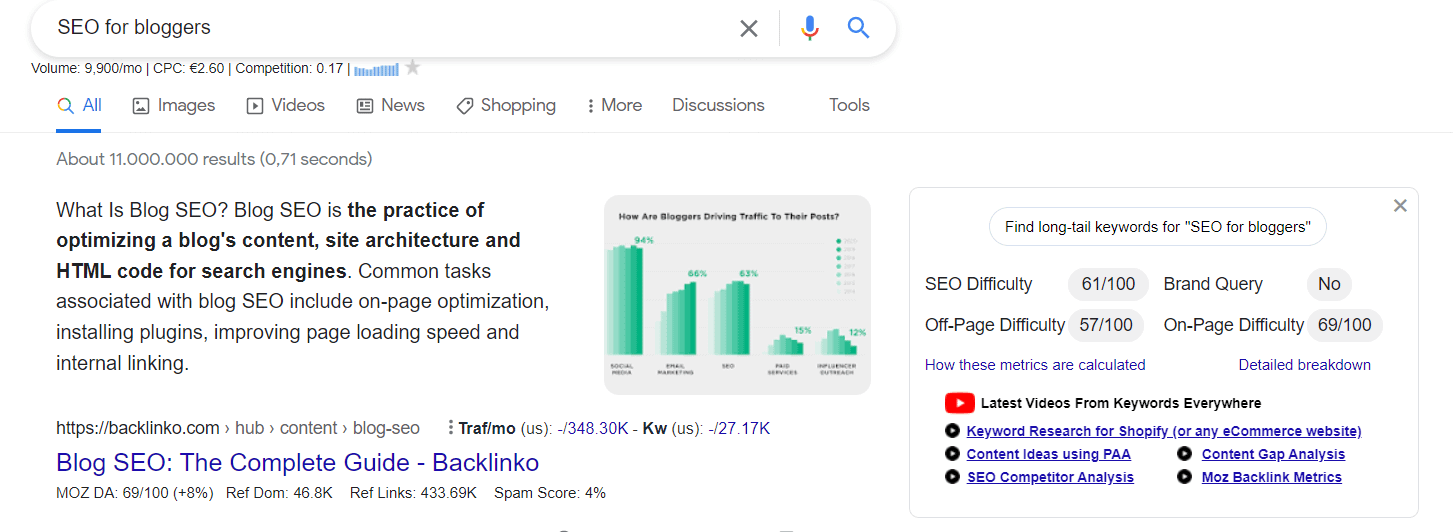Image resolution: width=1453 pixels, height=532 pixels.
Task: Clear the search box with X icon
Action: click(749, 28)
